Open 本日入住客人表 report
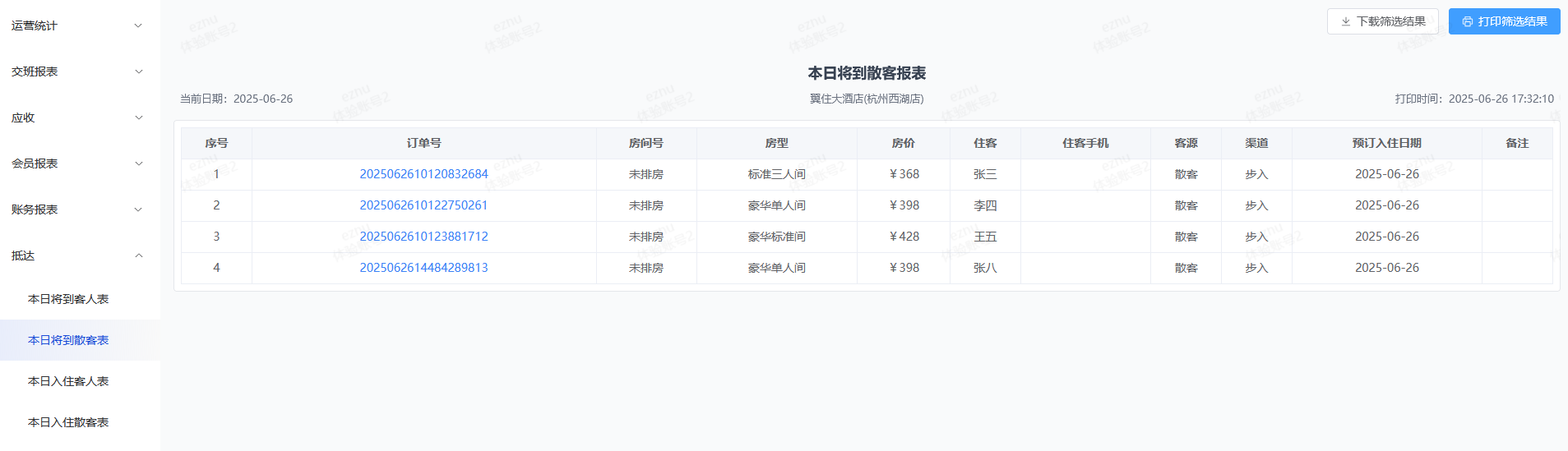The height and width of the screenshot is (451, 1568). click(x=68, y=381)
